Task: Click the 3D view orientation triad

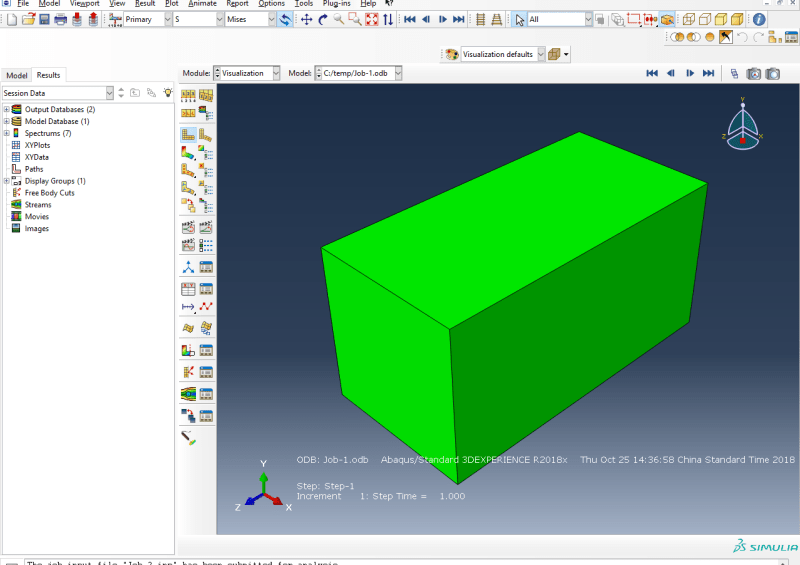Action: [742, 124]
